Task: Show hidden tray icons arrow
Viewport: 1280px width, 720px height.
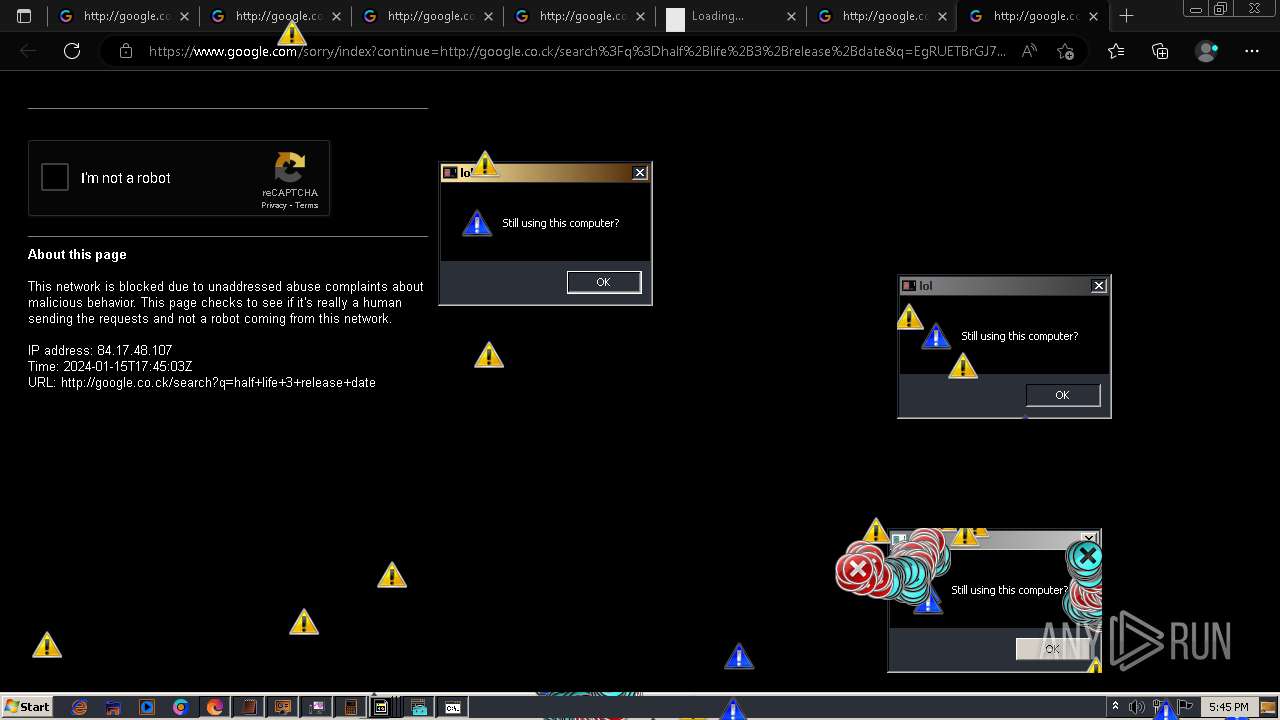Action: 1115,707
